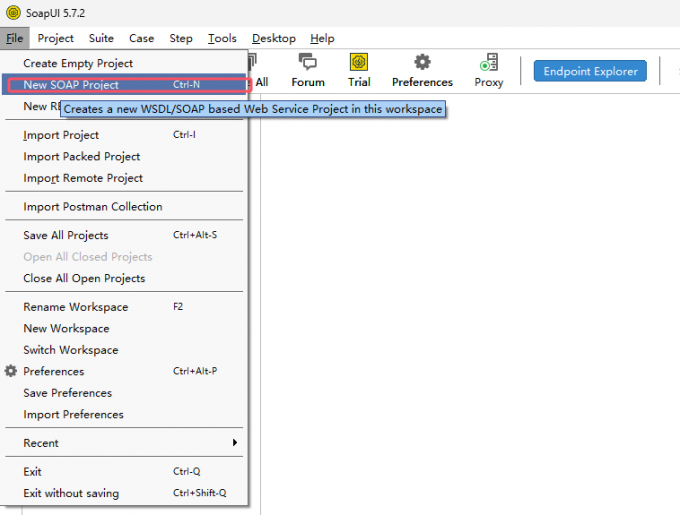
Task: Select Import Packed Project
Action: [x=124, y=156]
